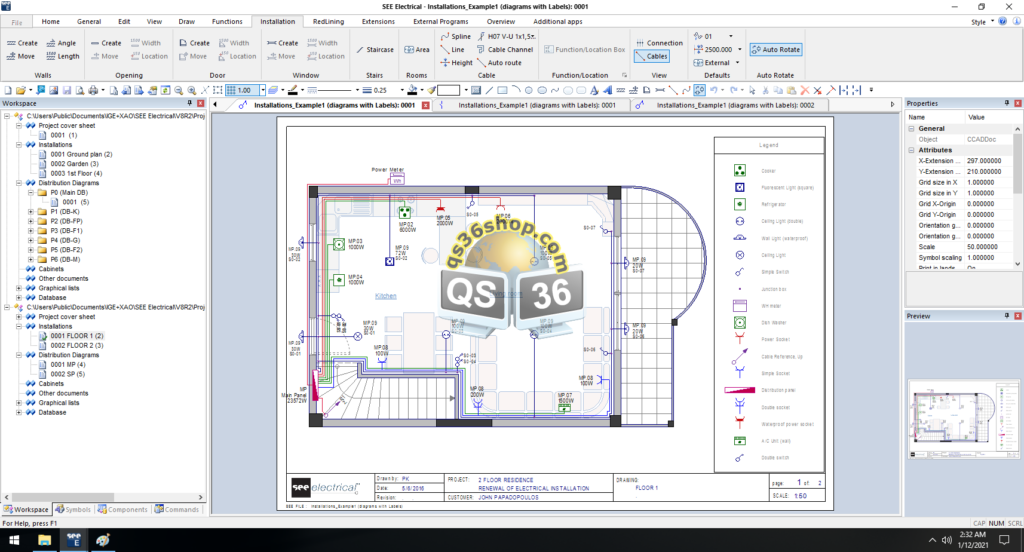The image size is (1024, 552).
Task: Click the Kitchen link in the drawing
Action: (x=385, y=296)
